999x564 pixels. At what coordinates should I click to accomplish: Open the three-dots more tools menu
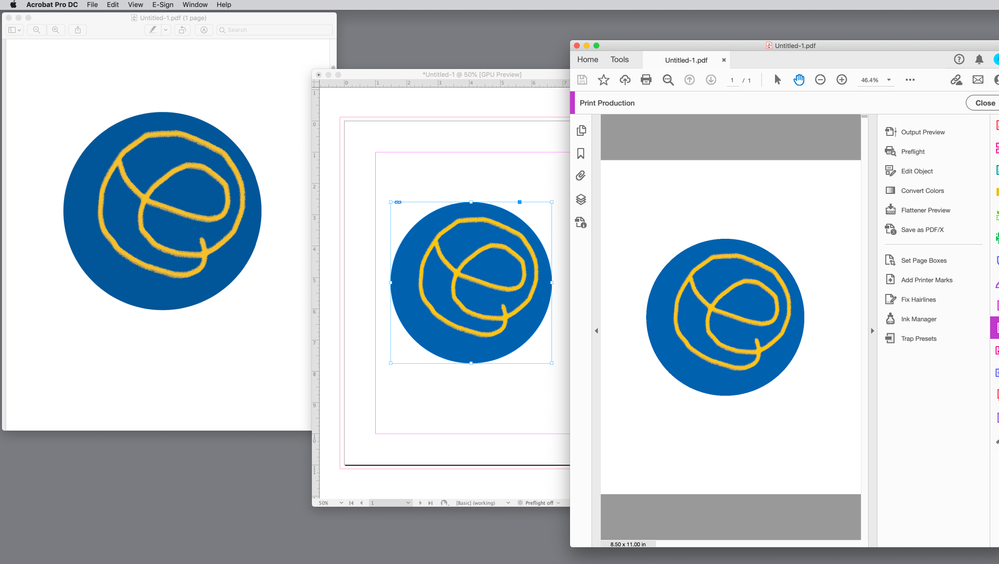point(910,80)
